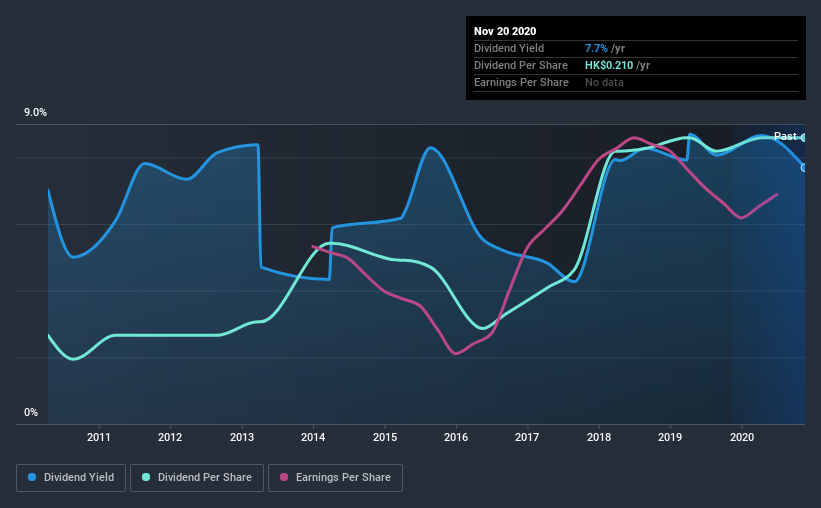
Task: Click the 7.7% dividend yield value
Action: (596, 48)
